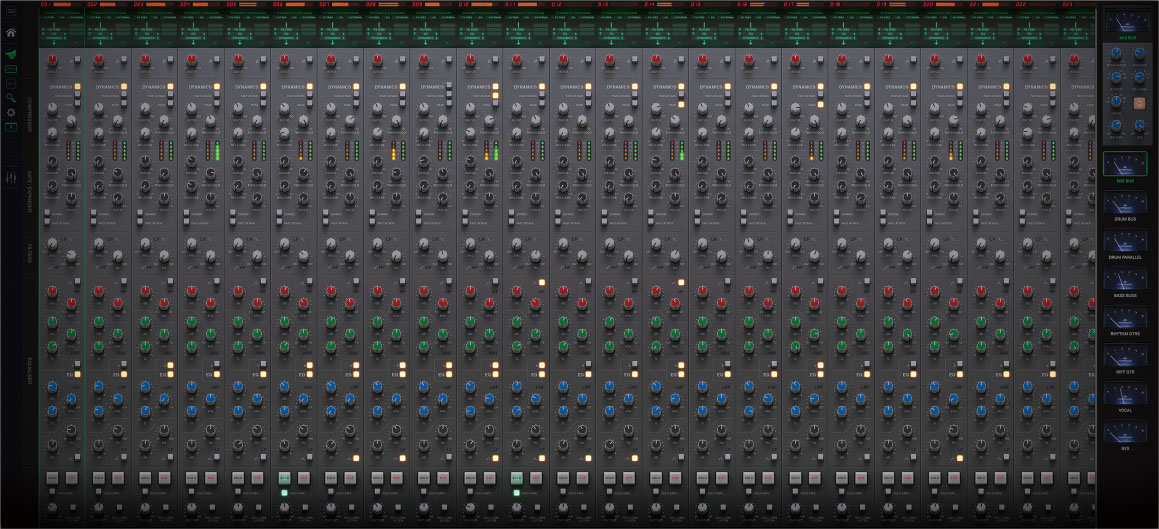Select the RHYTHM GTRS meter thumbnail

(x=1125, y=318)
